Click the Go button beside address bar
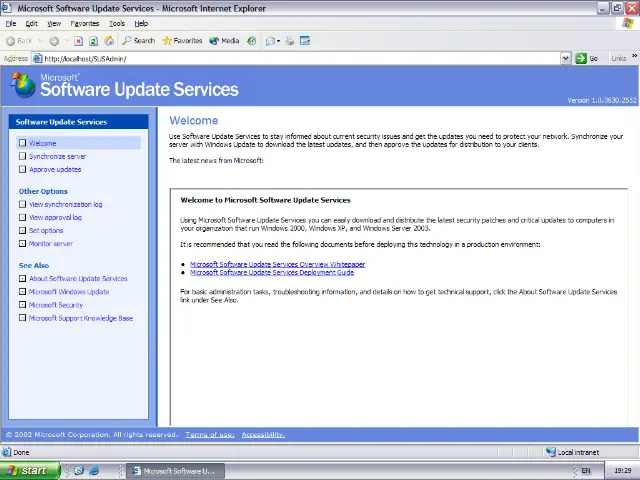The width and height of the screenshot is (640, 480). (587, 58)
